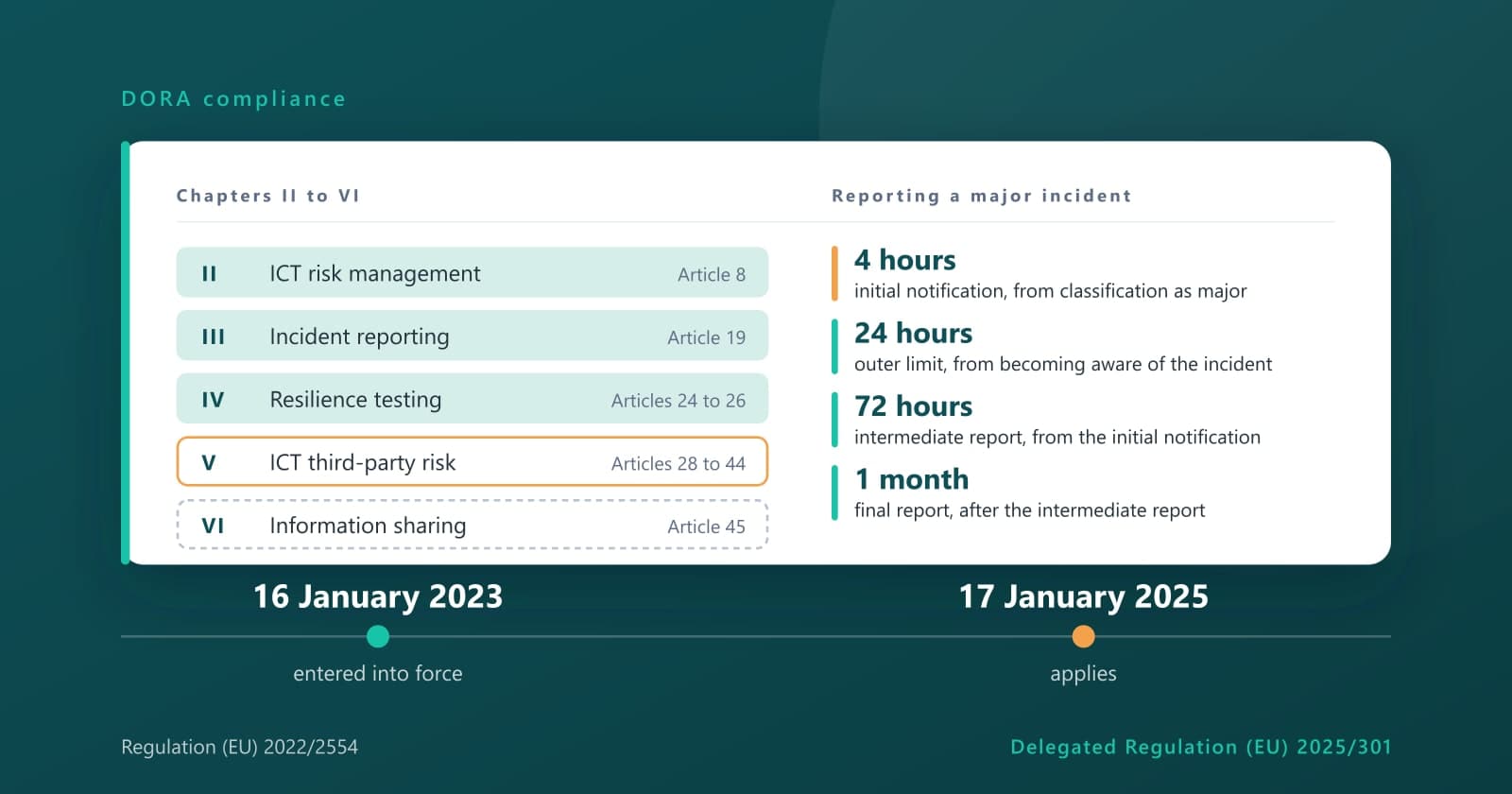Select the dashed Information sharing row
This screenshot has height=794, width=1512.
[472, 526]
